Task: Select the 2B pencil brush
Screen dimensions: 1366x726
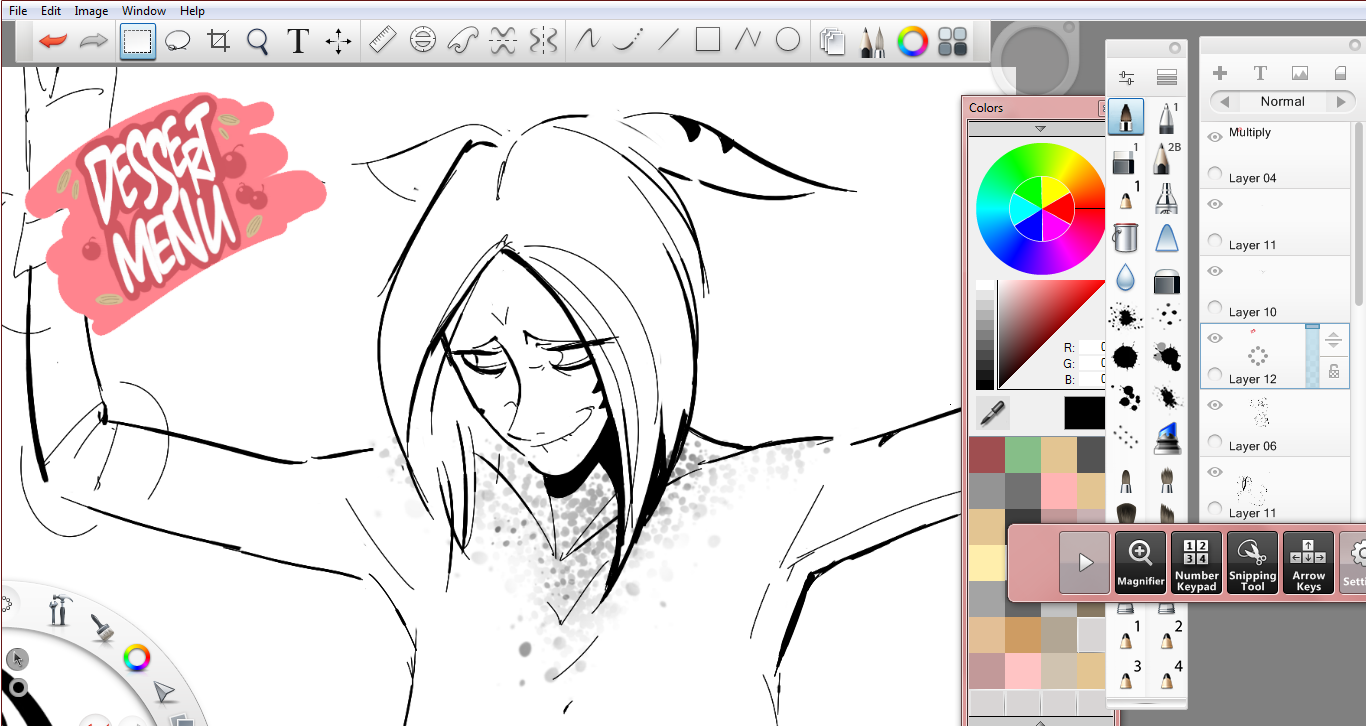Action: click(x=1166, y=158)
